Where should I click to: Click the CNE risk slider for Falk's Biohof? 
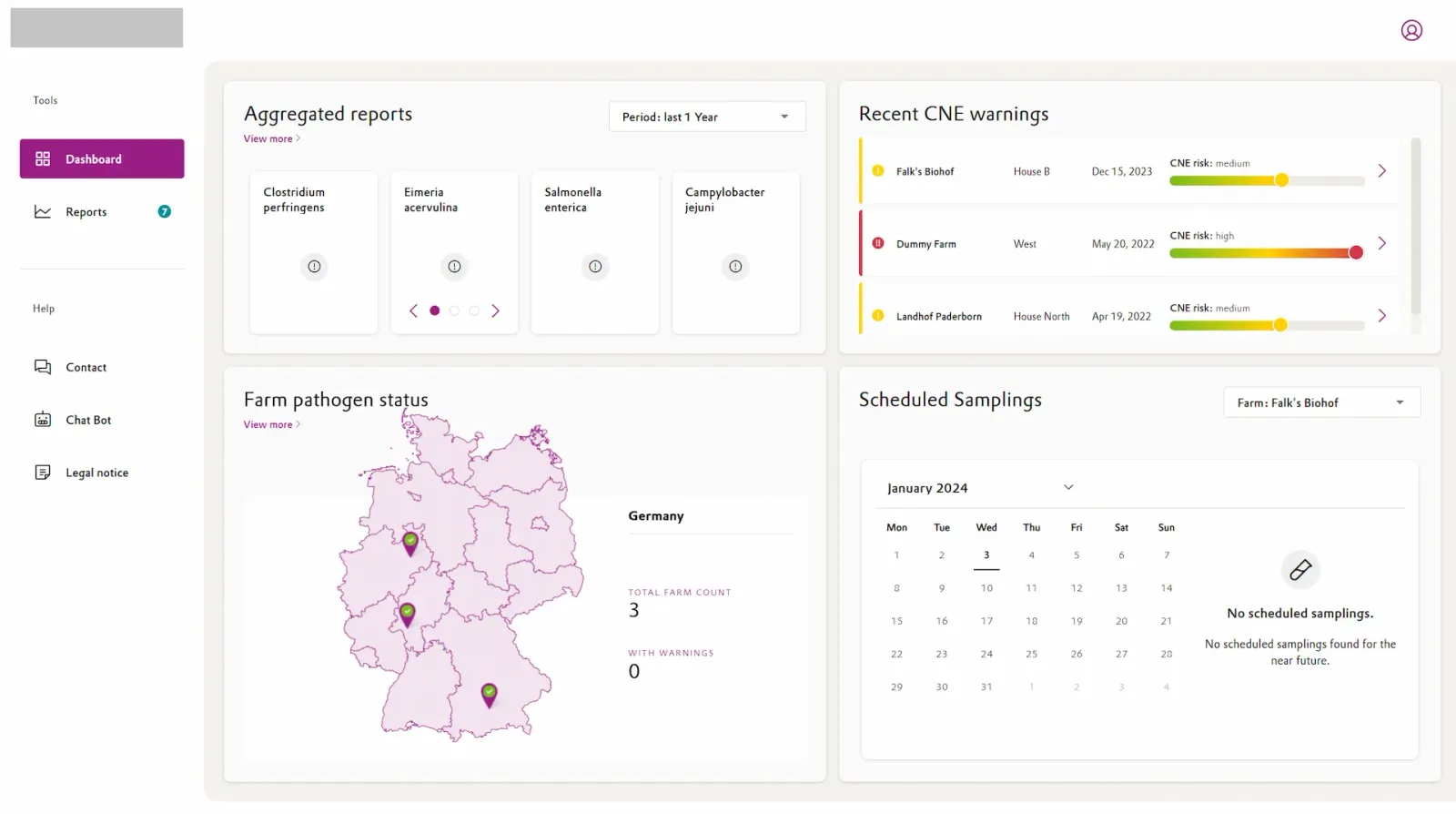coord(1267,180)
